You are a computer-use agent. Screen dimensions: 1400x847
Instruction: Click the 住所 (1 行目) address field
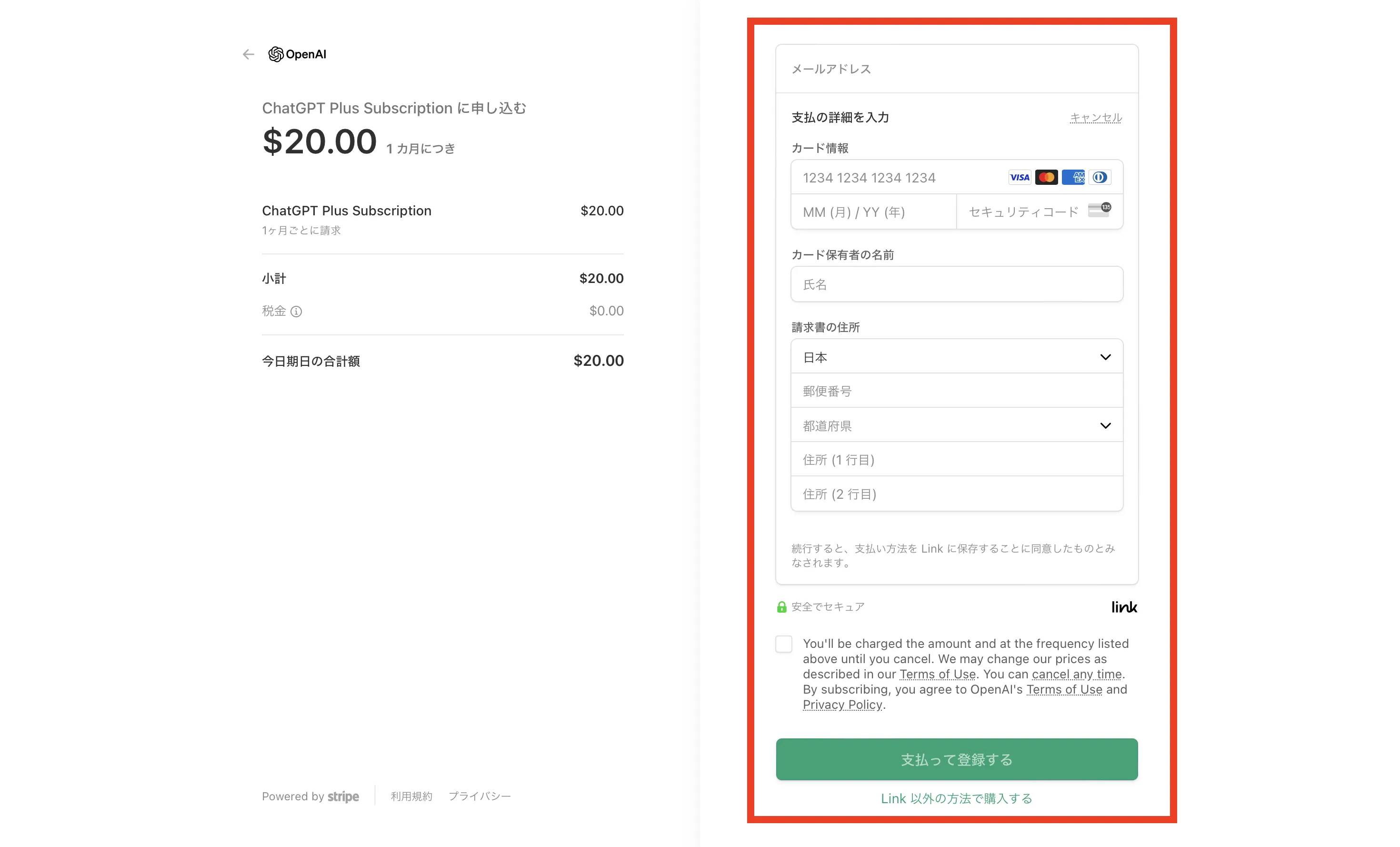tap(957, 459)
